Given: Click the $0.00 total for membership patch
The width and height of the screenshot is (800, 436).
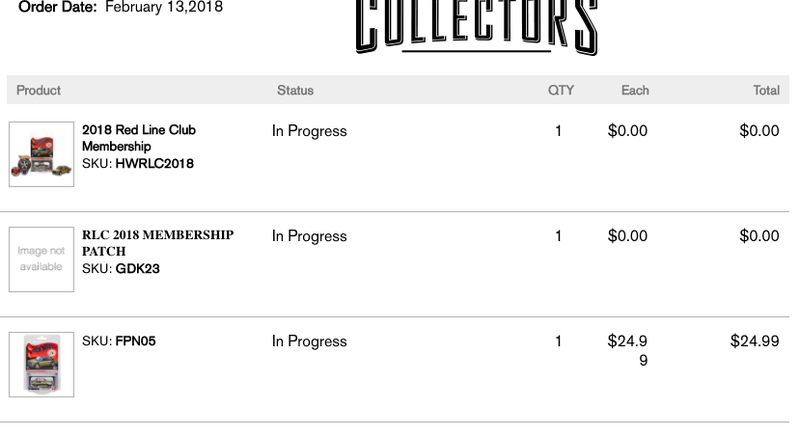Looking at the screenshot, I should coord(759,236).
